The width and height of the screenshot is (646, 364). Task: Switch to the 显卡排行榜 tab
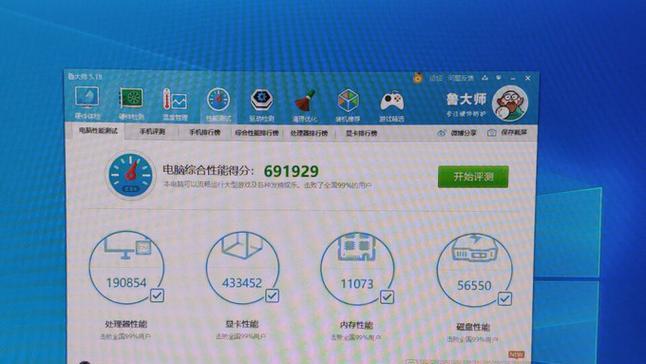click(x=361, y=133)
